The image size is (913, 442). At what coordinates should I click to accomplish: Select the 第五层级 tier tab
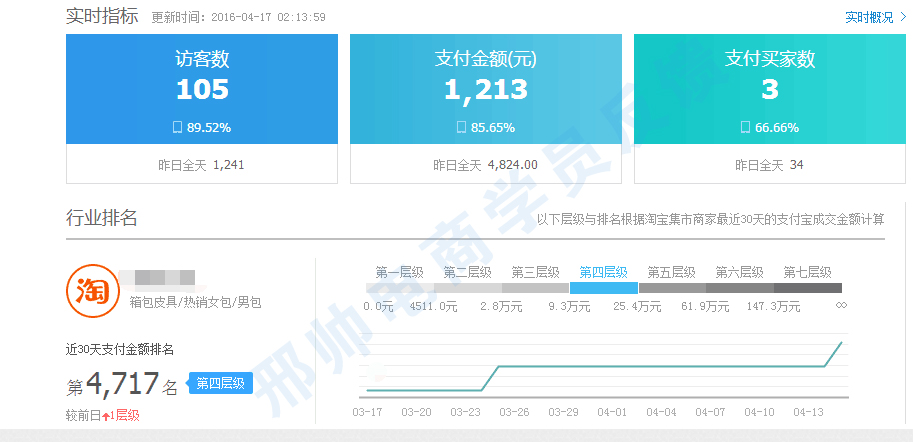coord(671,272)
